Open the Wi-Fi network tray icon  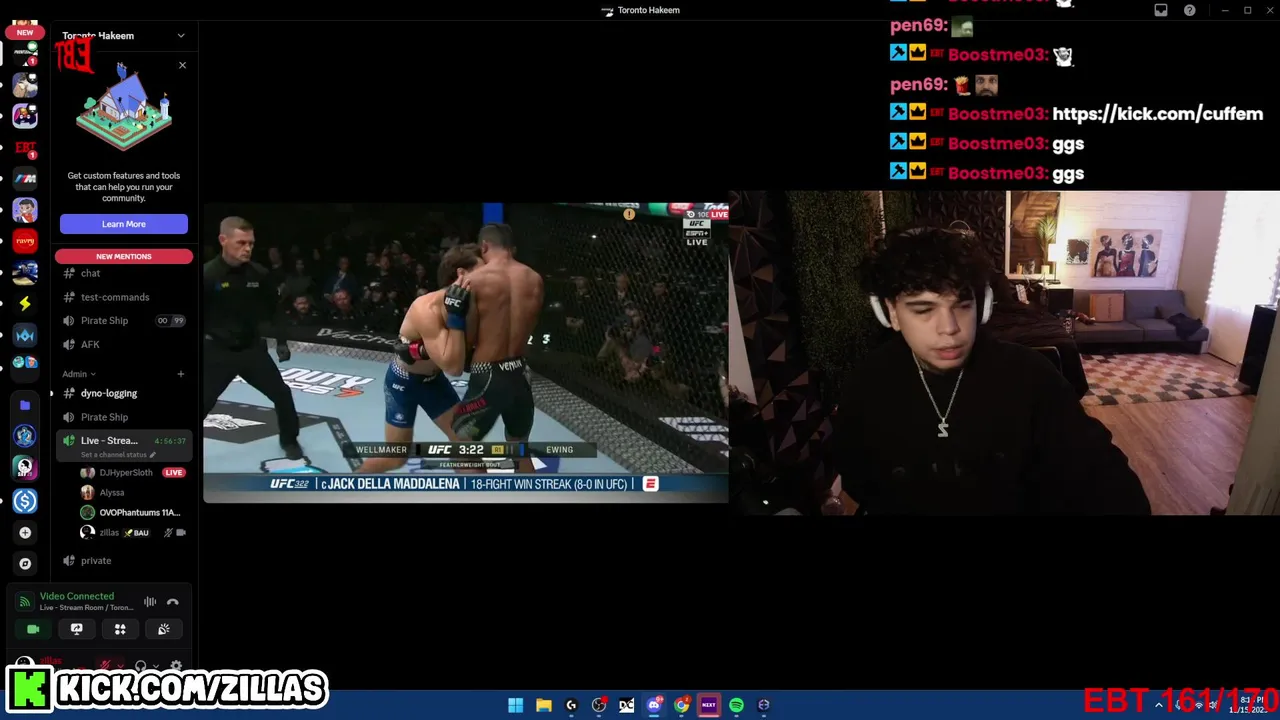1199,705
